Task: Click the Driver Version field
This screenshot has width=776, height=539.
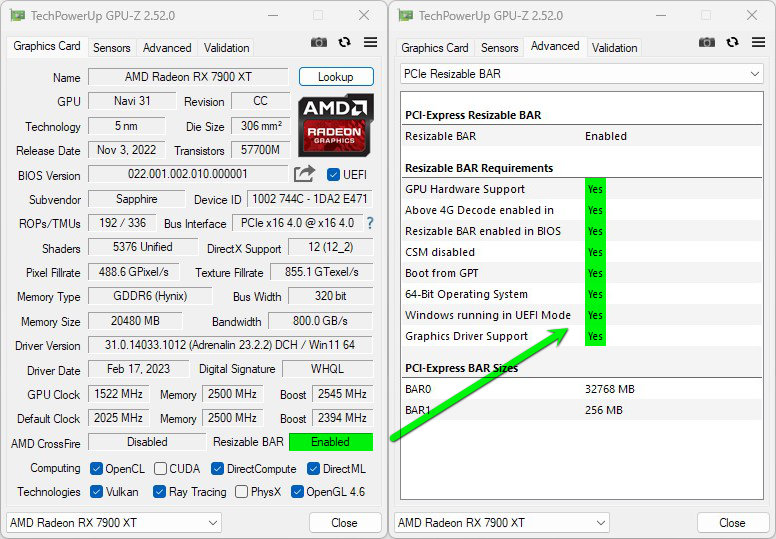Action: tap(230, 345)
